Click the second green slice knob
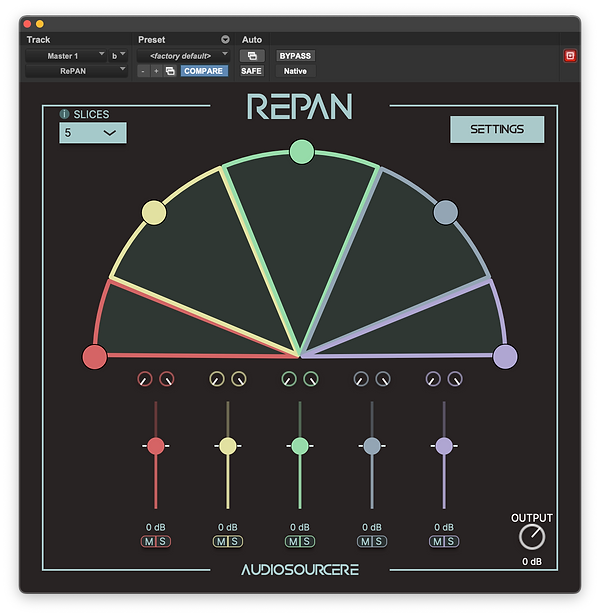 pyautogui.click(x=311, y=379)
